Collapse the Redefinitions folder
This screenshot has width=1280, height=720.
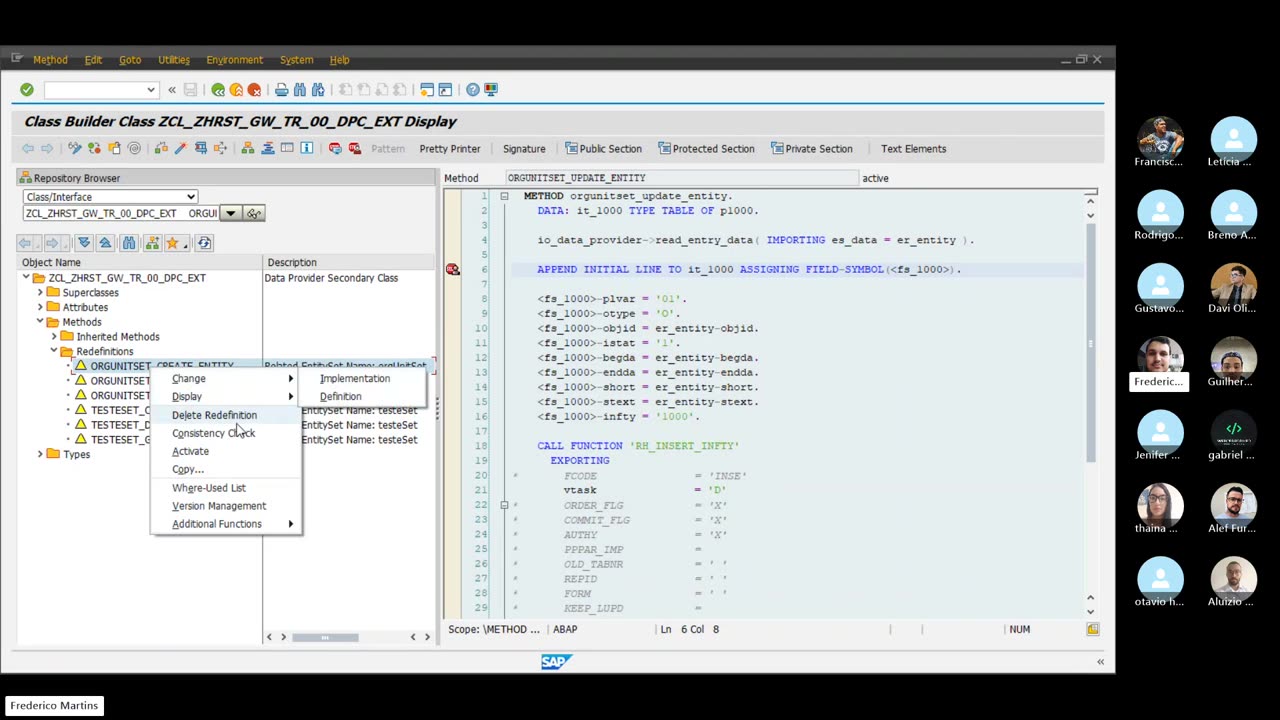54,351
